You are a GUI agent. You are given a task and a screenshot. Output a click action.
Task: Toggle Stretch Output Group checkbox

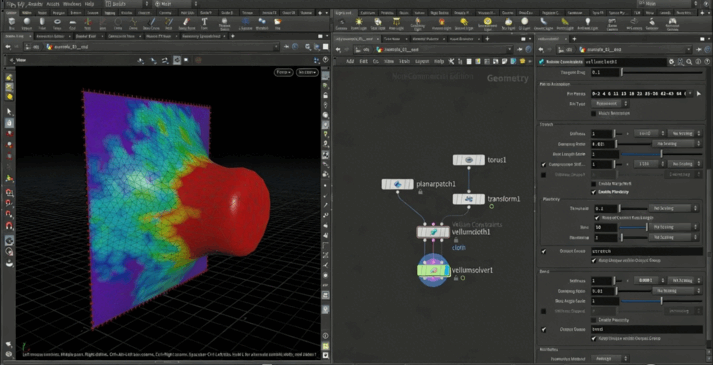tap(544, 251)
